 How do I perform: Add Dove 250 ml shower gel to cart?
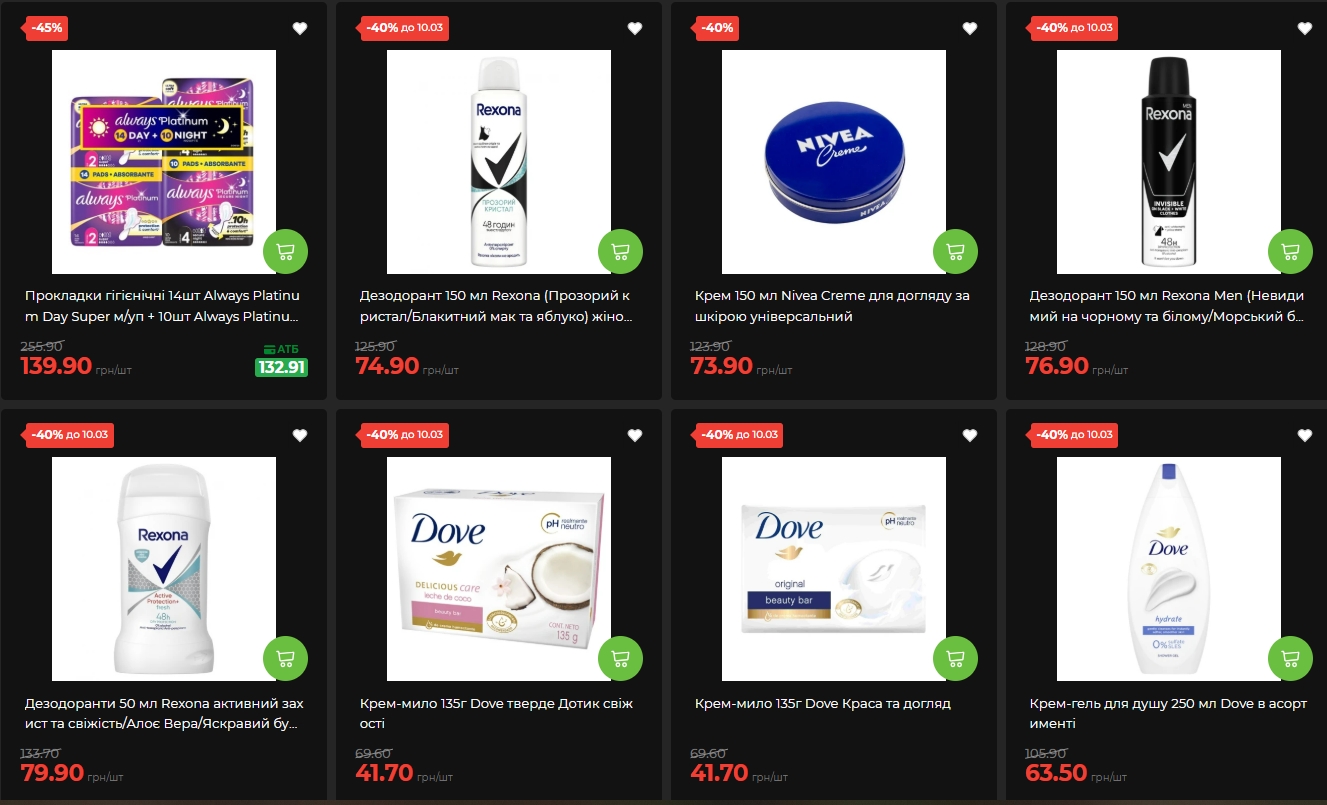[1290, 659]
